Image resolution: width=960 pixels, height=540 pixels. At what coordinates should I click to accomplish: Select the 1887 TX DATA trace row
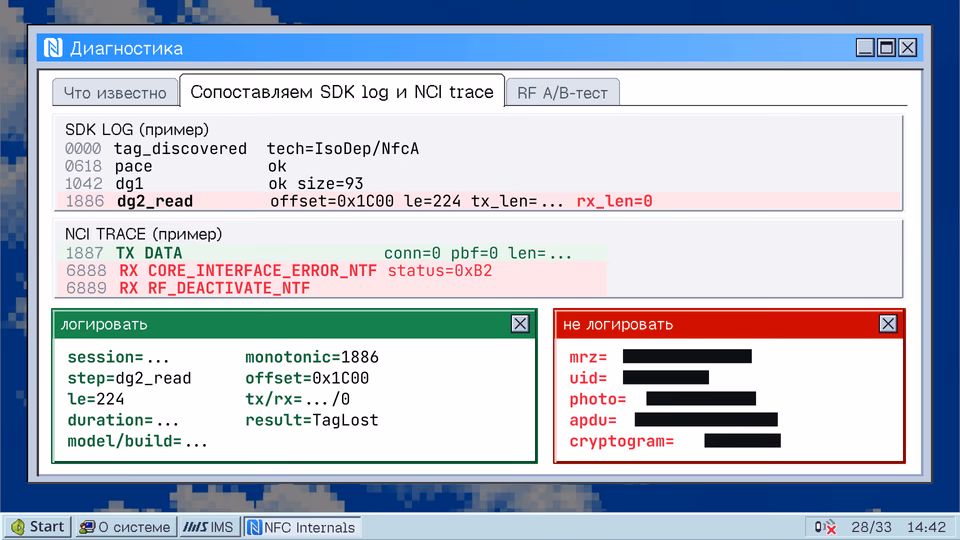pyautogui.click(x=331, y=253)
